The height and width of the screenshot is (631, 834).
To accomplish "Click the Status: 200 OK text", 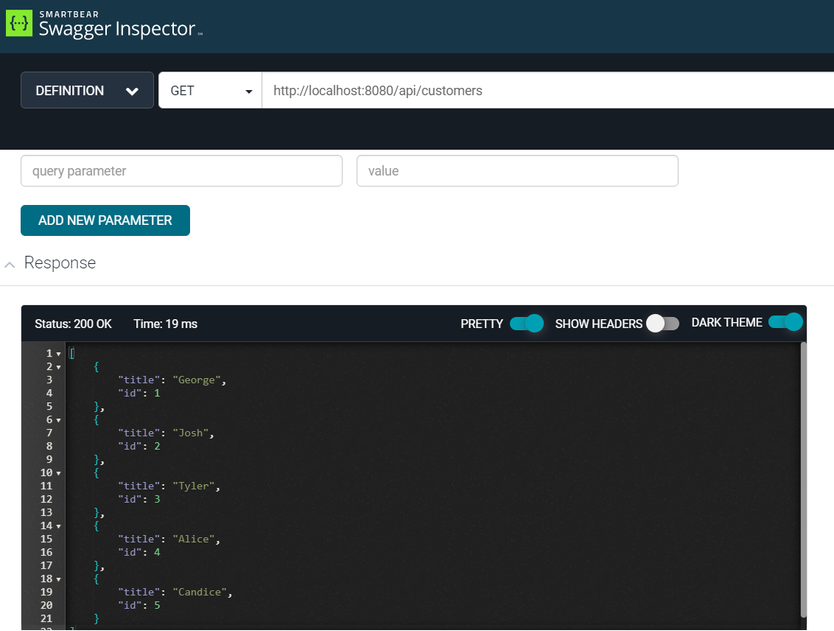I will pyautogui.click(x=73, y=324).
